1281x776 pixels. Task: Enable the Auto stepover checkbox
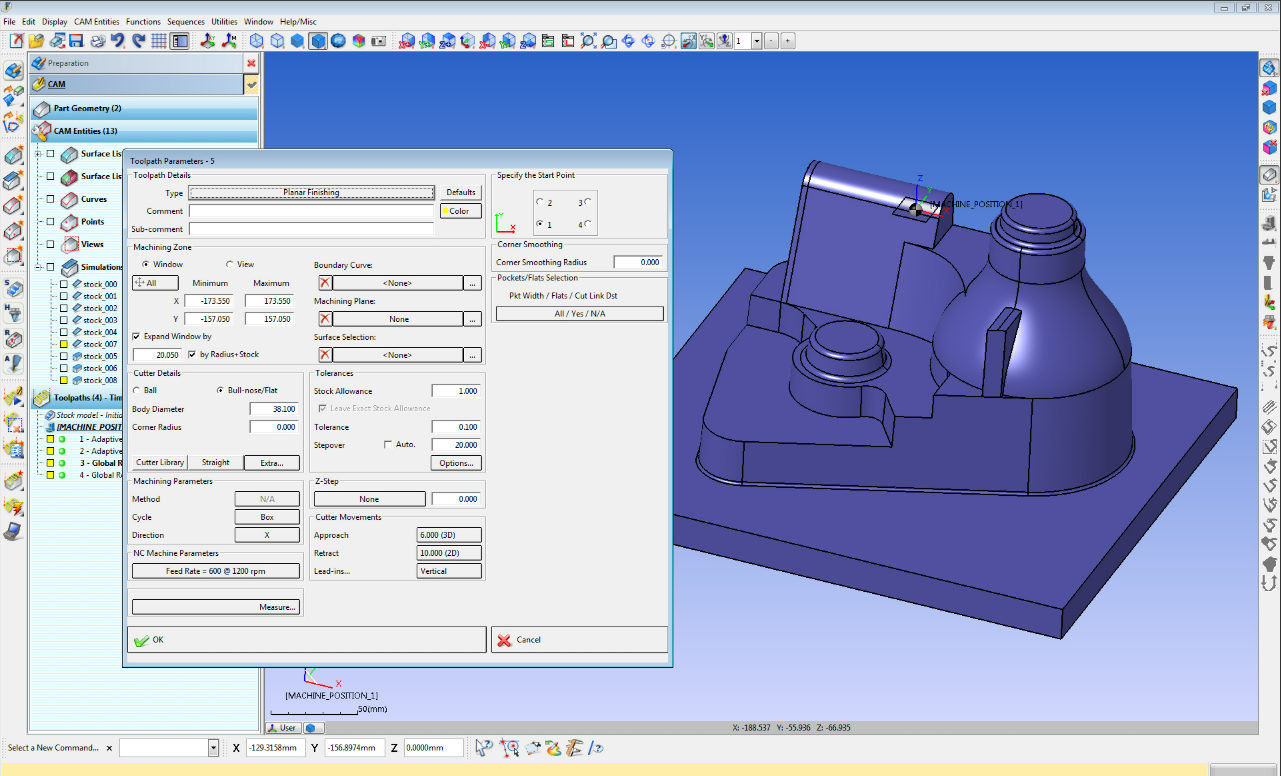point(389,444)
